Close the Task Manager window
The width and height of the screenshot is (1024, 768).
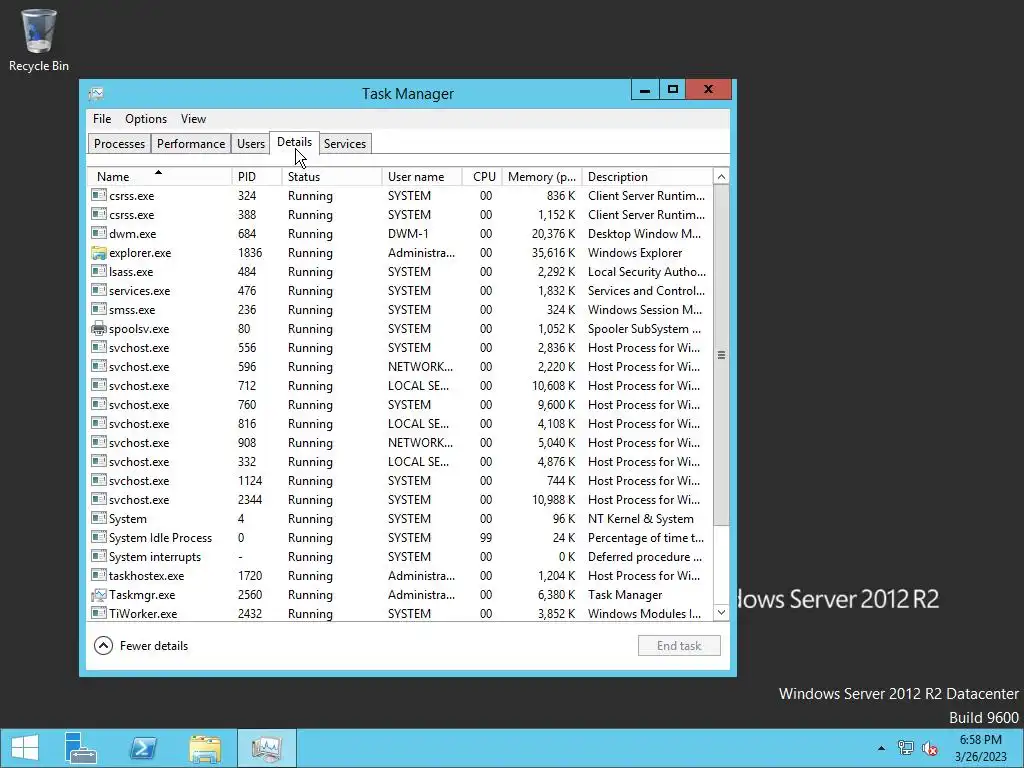point(709,89)
